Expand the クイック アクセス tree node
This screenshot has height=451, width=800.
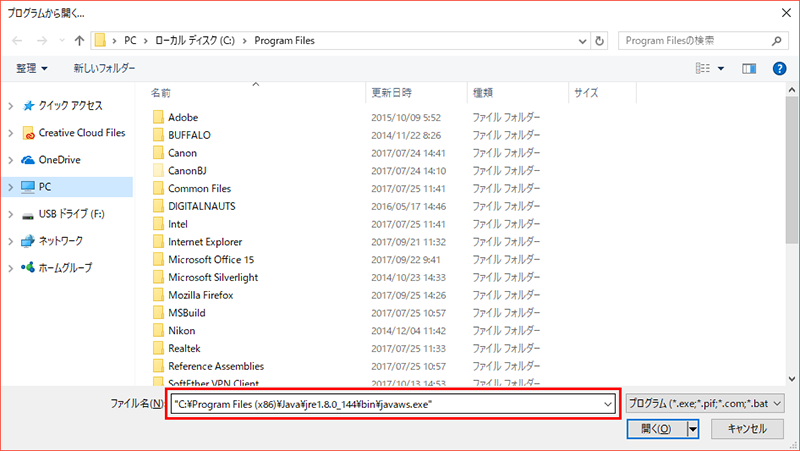click(x=11, y=106)
